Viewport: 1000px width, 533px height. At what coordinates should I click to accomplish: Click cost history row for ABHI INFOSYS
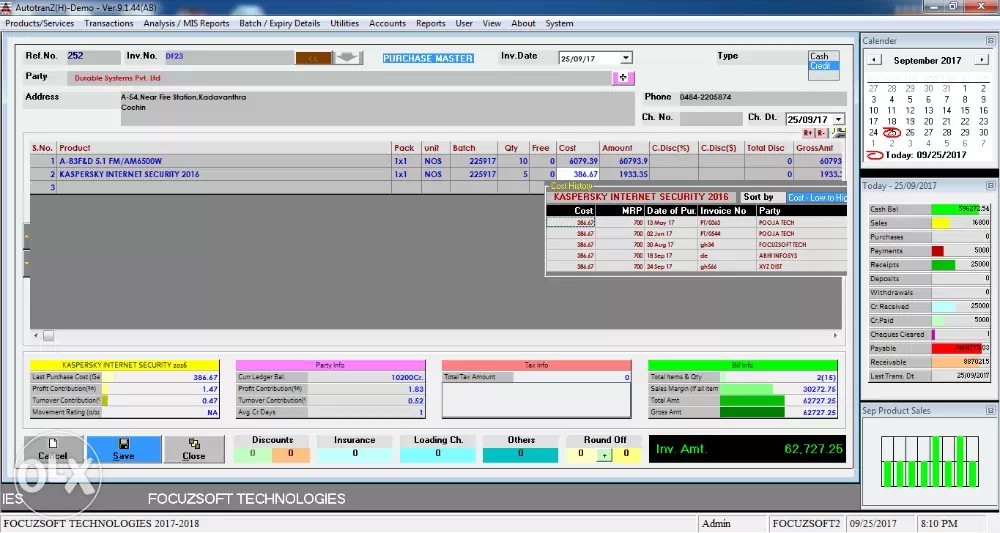(x=696, y=255)
